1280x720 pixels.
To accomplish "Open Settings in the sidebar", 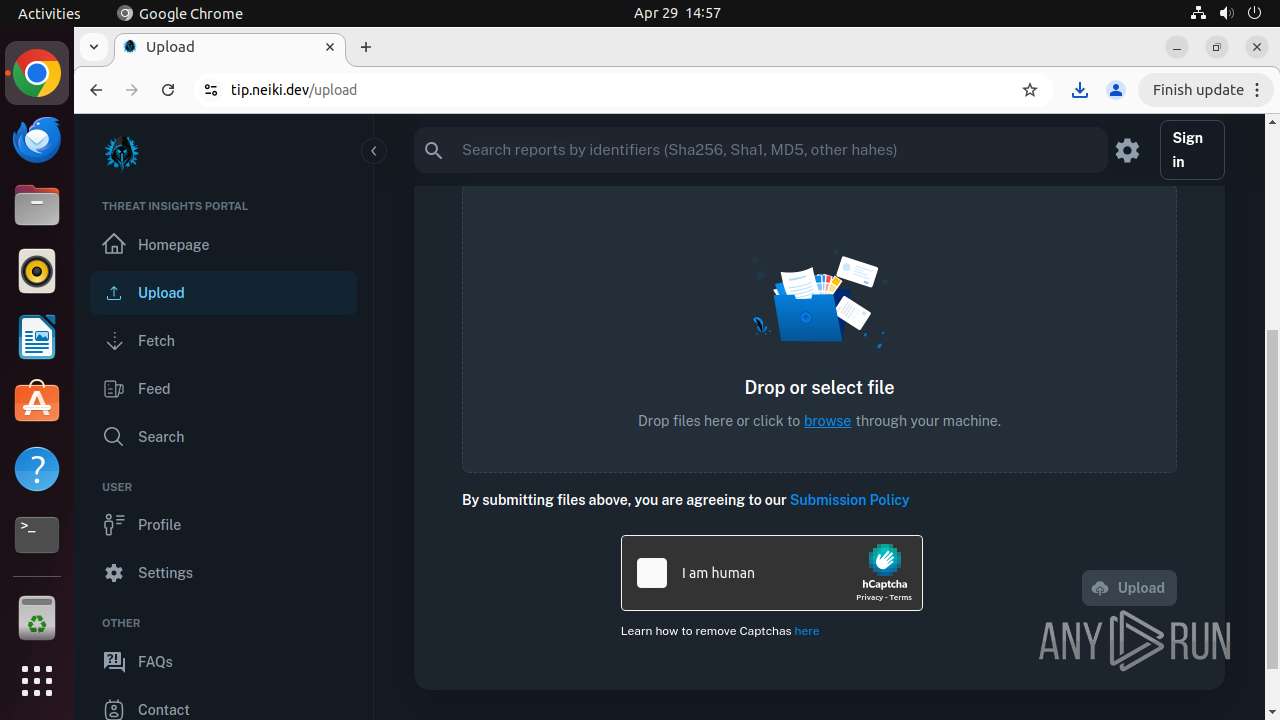I will click(223, 573).
